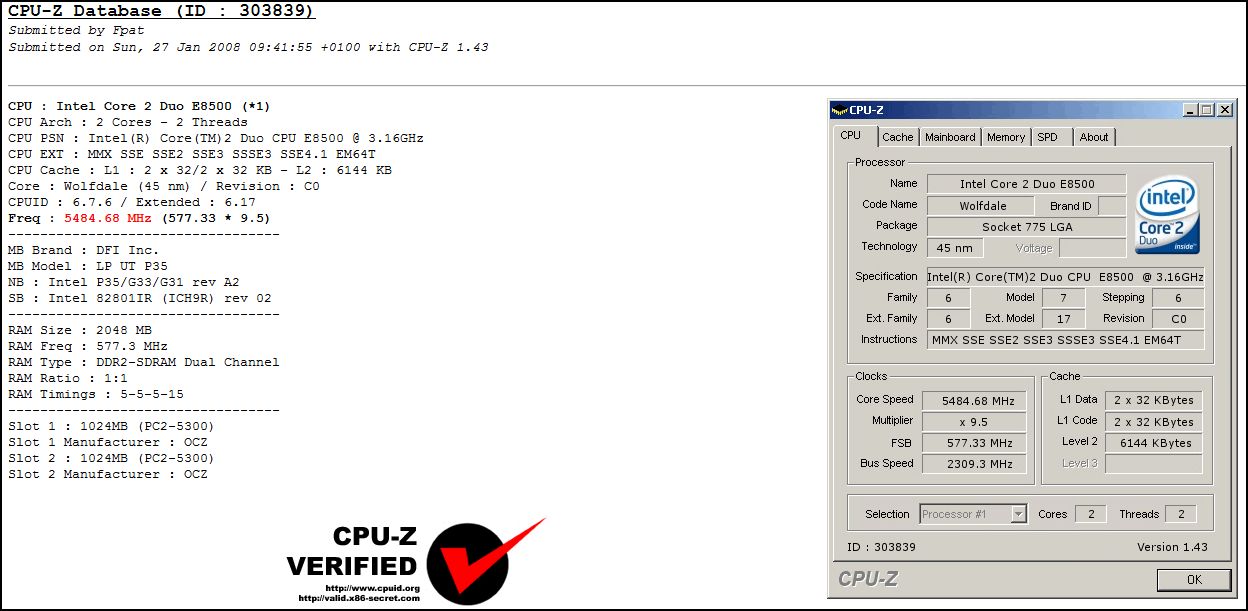
Task: Click the Intel Core 2 Duo logo
Action: pos(1168,215)
